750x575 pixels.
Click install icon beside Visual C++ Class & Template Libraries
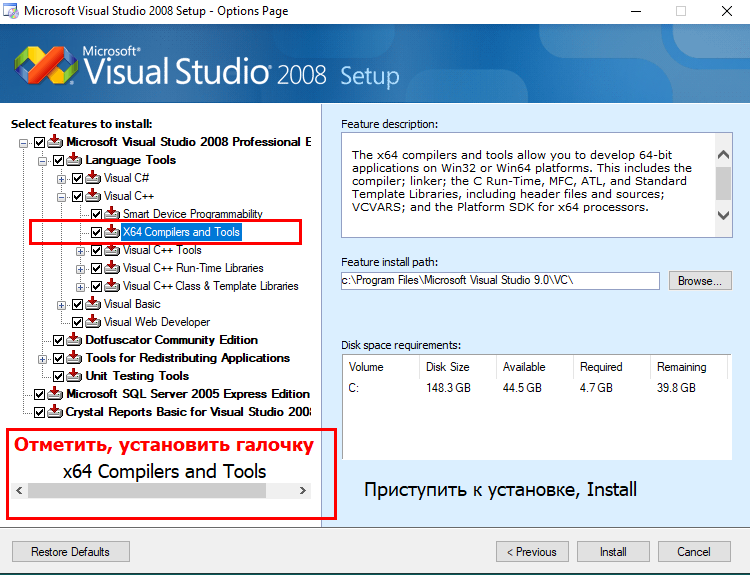112,286
